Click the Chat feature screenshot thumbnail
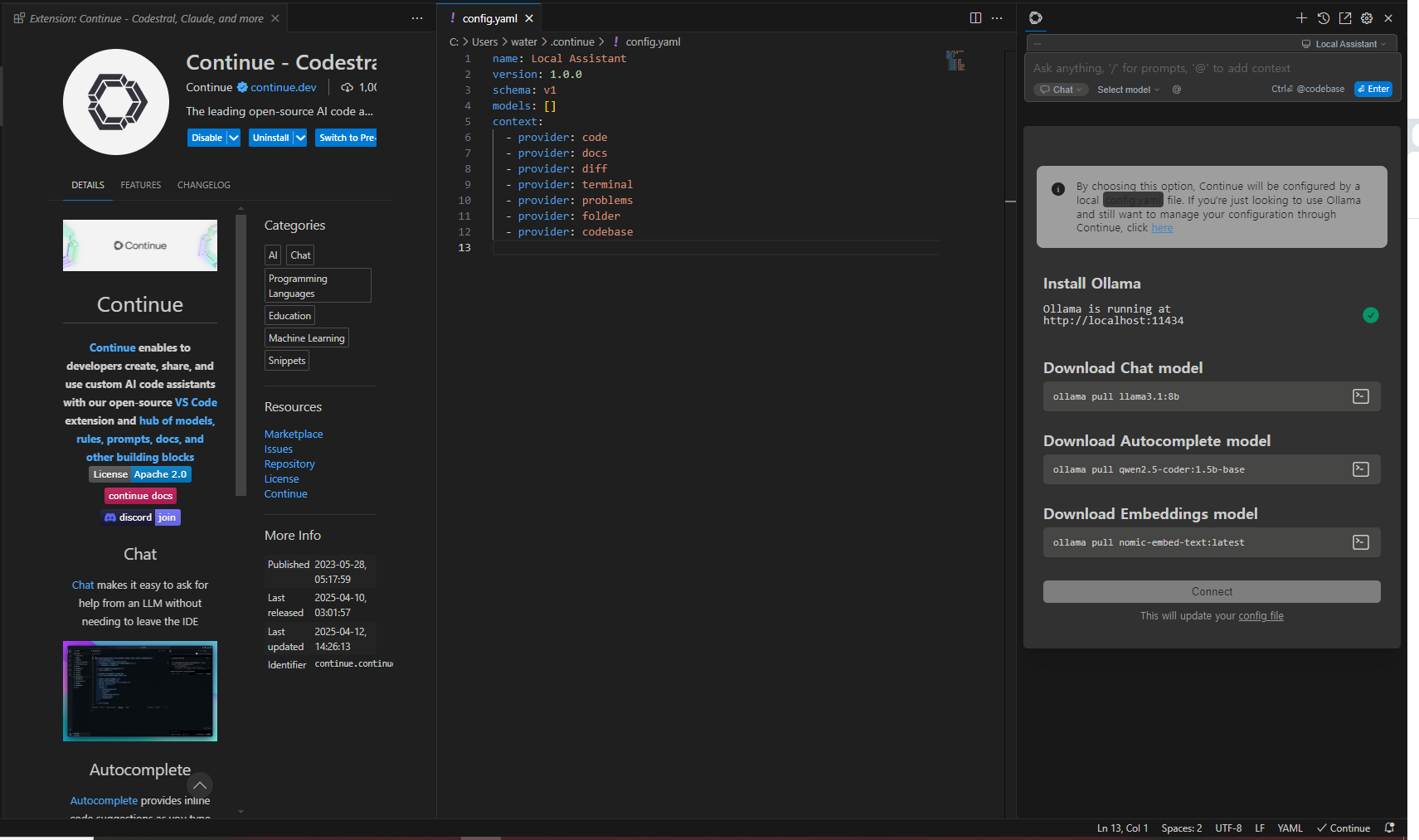Image resolution: width=1419 pixels, height=840 pixels. tap(140, 691)
